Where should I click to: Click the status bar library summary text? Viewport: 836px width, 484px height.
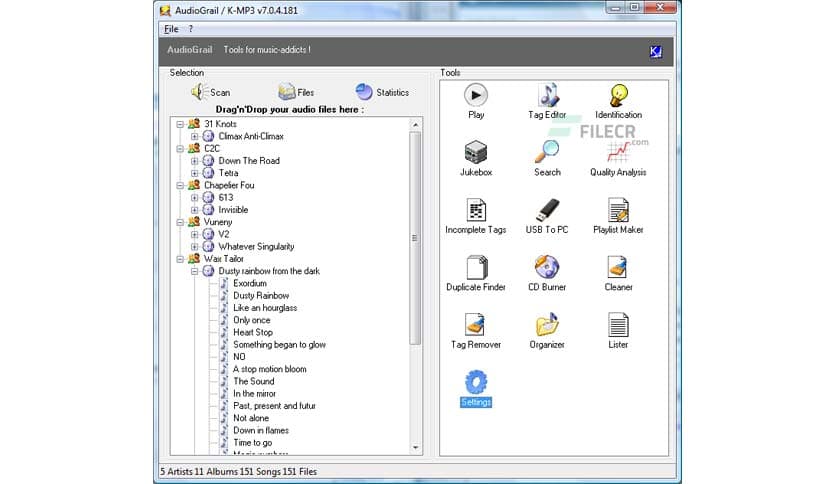[x=238, y=472]
